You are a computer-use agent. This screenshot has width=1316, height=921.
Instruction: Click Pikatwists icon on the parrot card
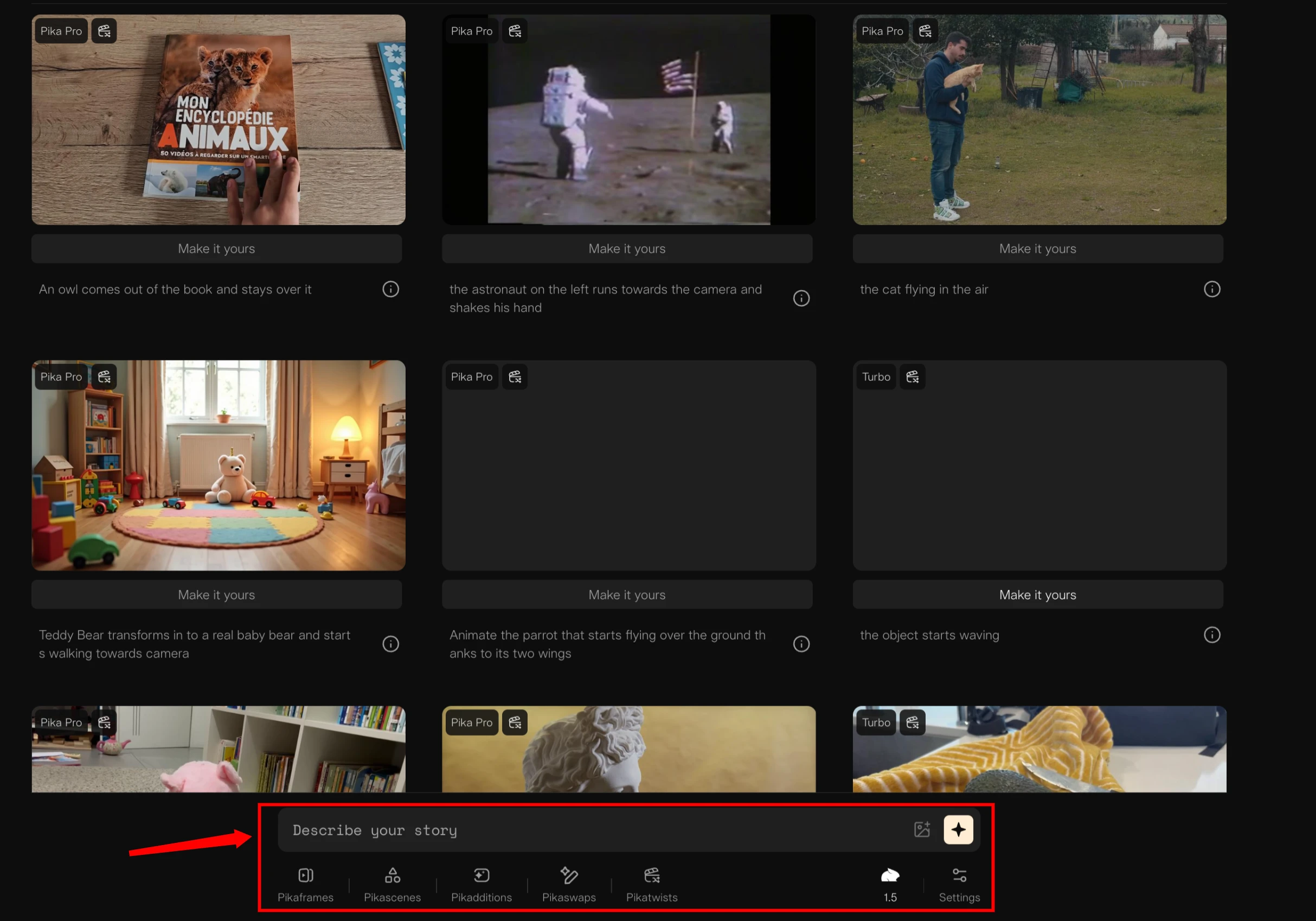(515, 377)
